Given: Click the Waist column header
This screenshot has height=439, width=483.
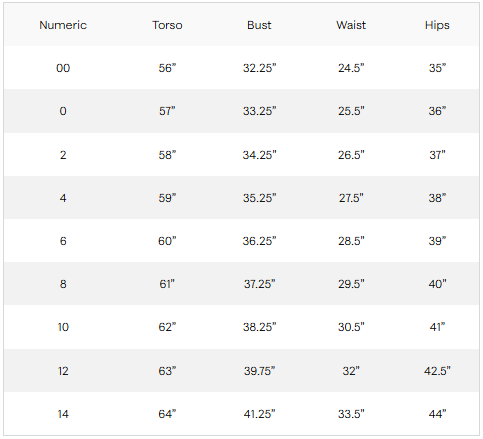Looking at the screenshot, I should click(x=351, y=25).
